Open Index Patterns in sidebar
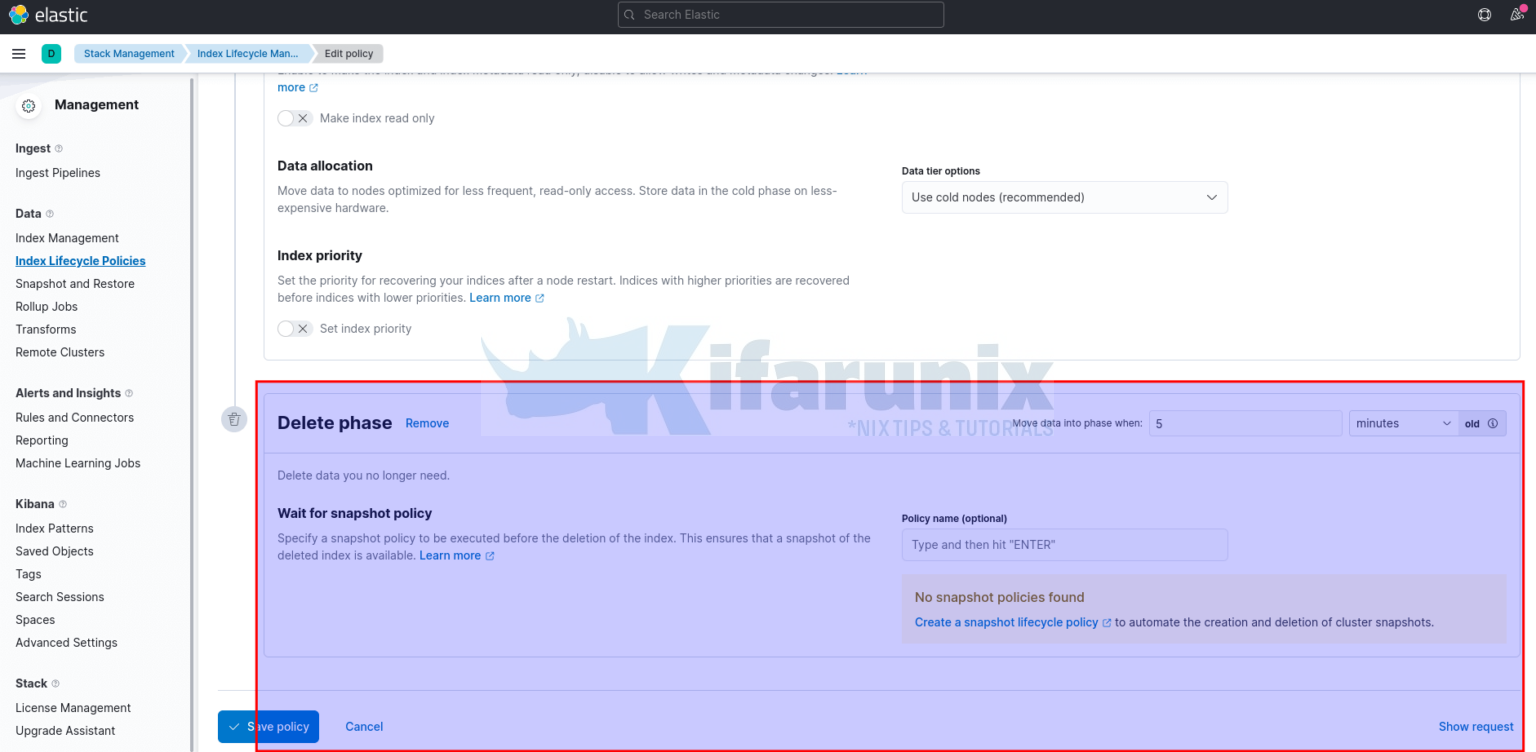 click(55, 529)
